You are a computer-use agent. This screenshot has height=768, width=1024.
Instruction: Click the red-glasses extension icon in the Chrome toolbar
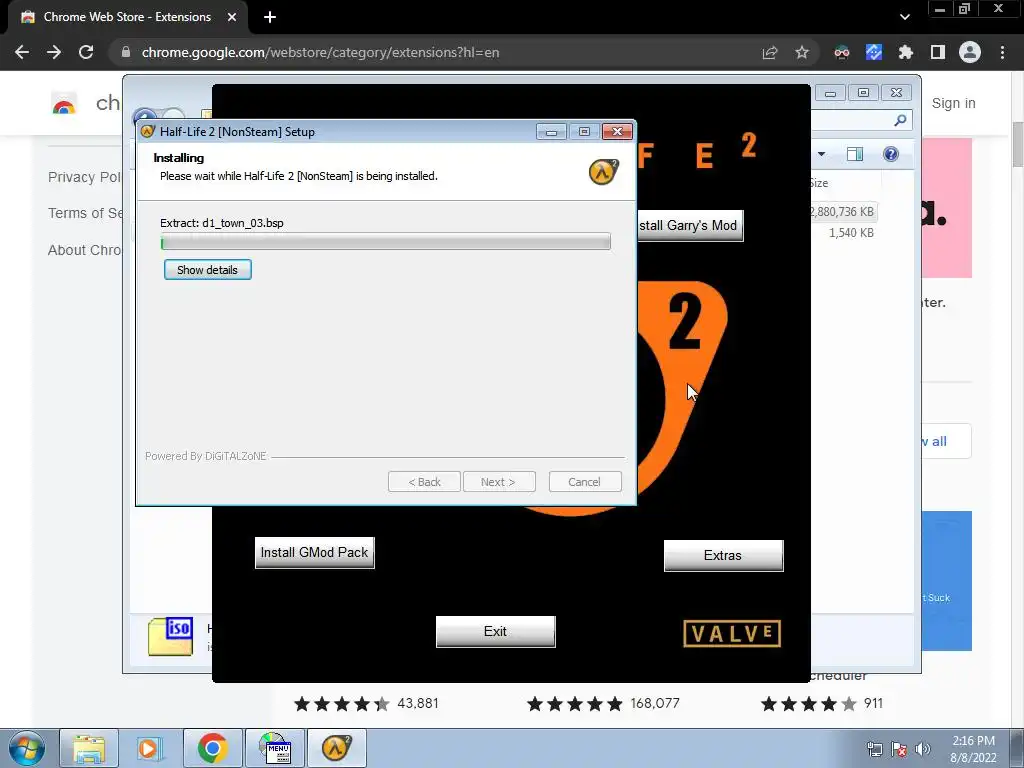[842, 52]
